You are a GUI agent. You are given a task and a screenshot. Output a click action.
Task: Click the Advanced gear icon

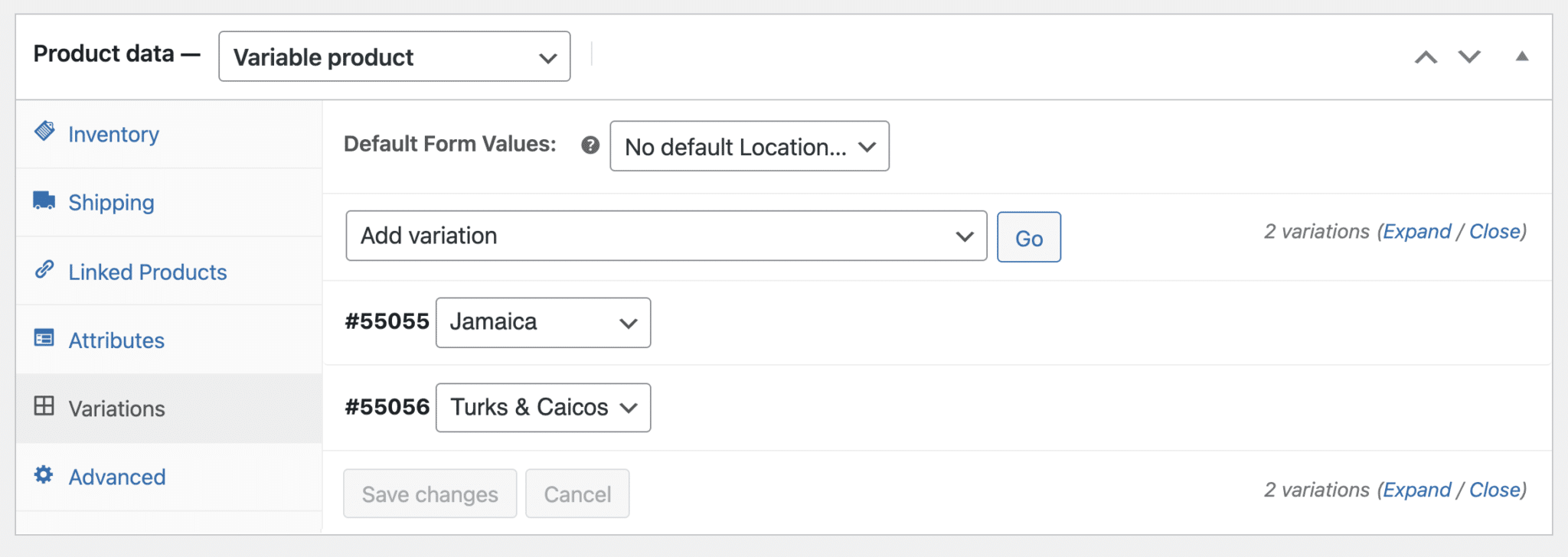[44, 475]
